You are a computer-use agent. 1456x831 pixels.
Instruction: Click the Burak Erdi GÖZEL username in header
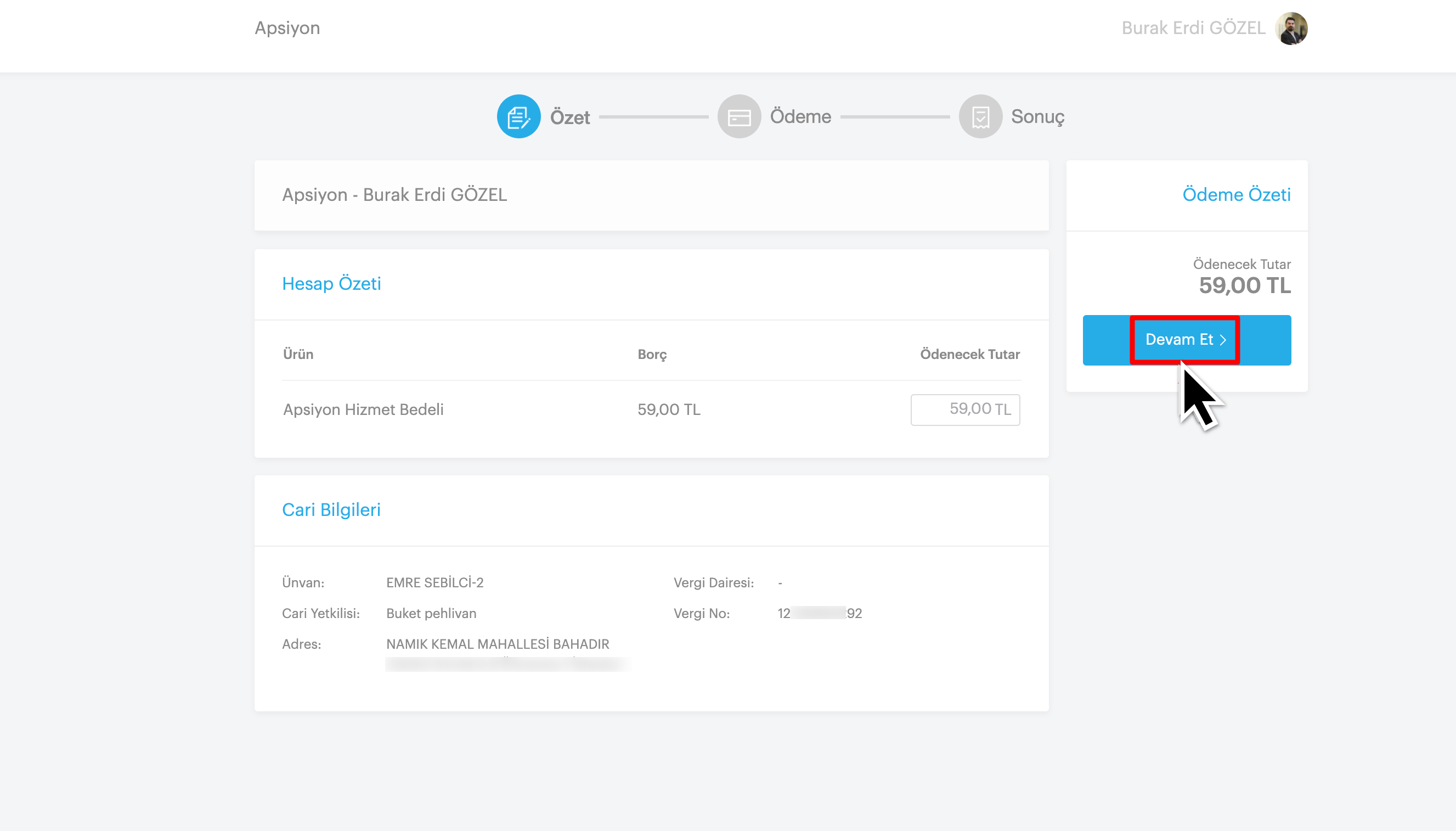(1193, 28)
